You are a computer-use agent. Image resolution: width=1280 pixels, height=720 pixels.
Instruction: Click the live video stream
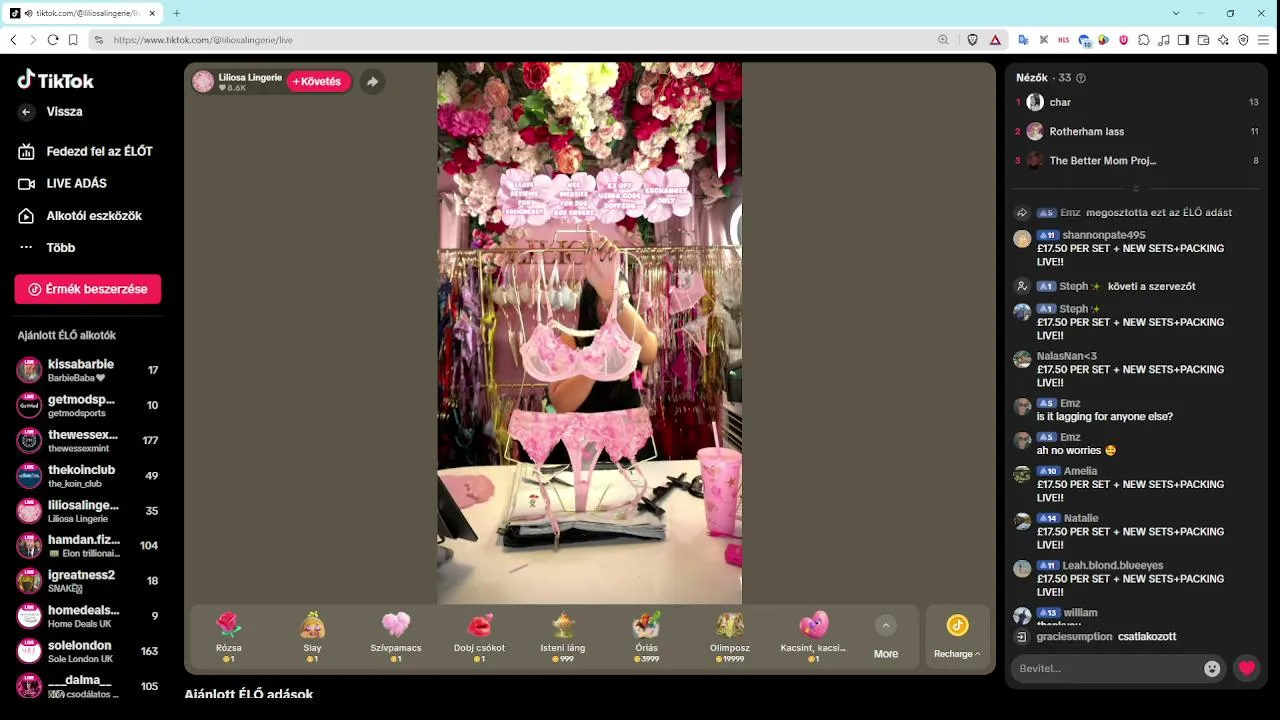589,333
